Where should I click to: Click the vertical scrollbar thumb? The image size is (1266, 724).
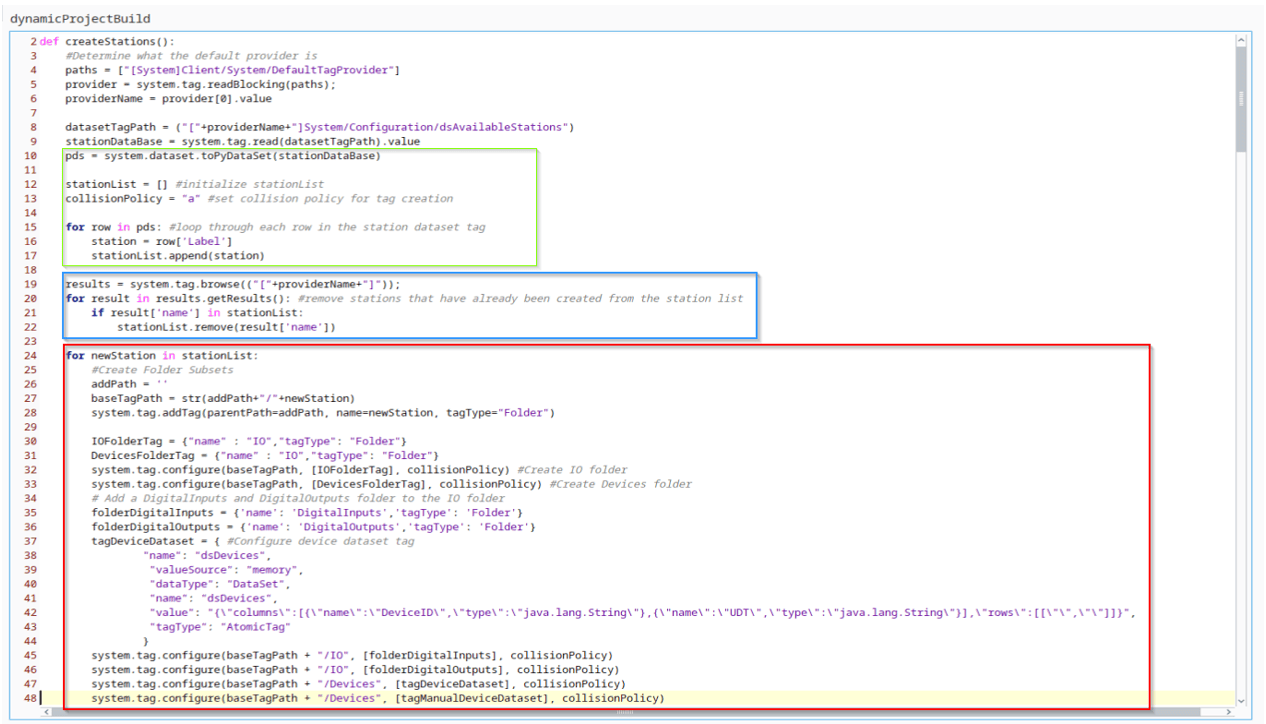click(x=1243, y=100)
